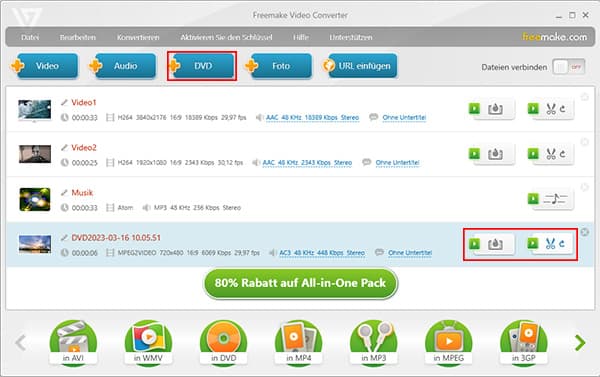Click the DVD2023-03-16 10.05.51 title
Viewport: 600px width, 377px height.
click(116, 238)
